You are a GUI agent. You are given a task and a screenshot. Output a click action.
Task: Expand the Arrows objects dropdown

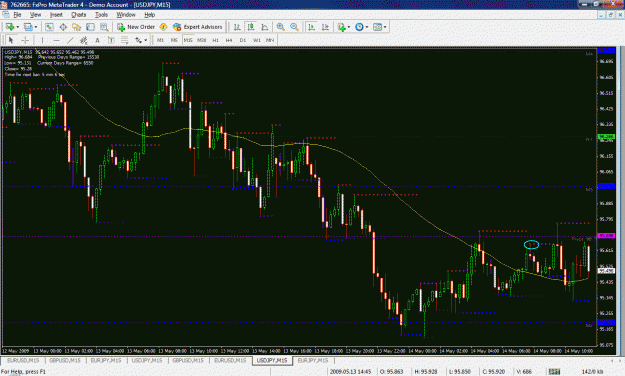pos(145,40)
